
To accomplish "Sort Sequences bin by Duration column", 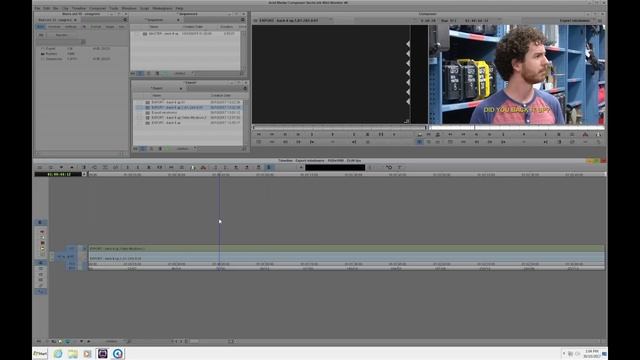I will click(x=227, y=27).
